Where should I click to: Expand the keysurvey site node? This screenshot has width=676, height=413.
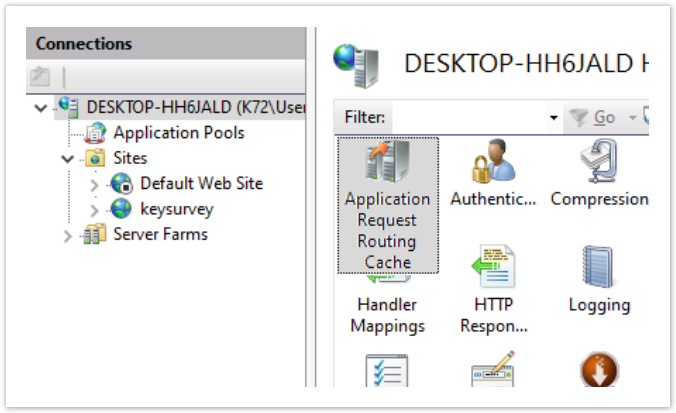coord(94,210)
